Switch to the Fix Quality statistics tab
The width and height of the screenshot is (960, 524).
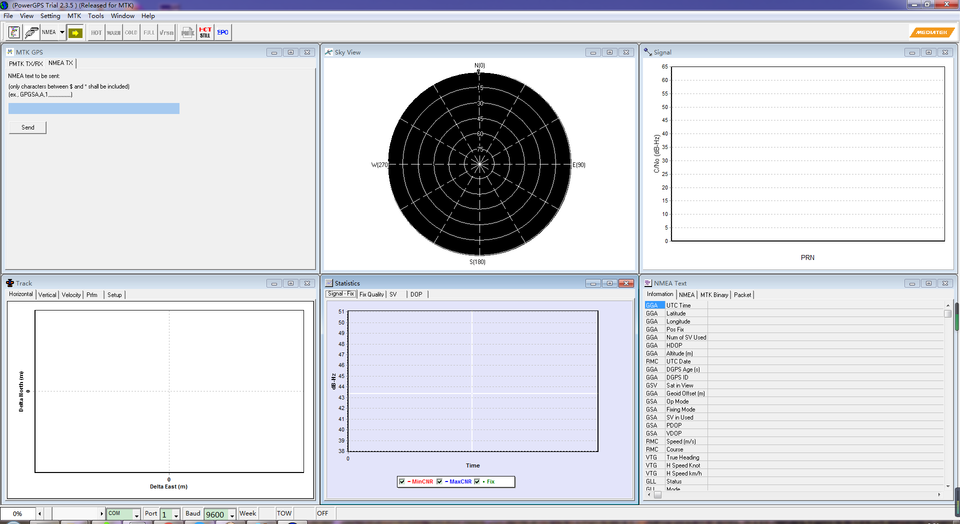371,295
